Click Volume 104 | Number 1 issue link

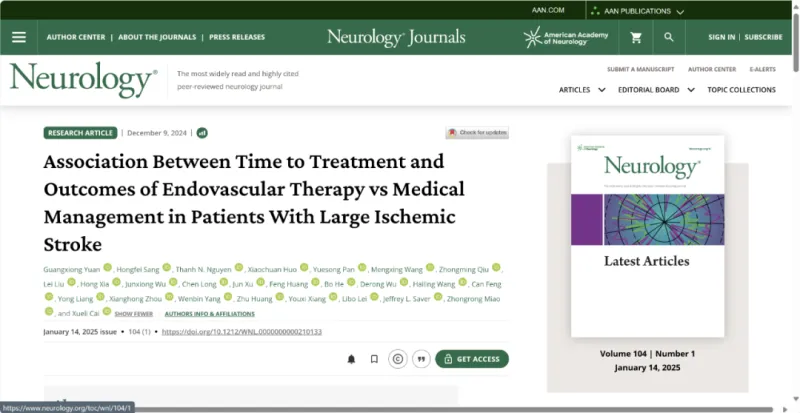click(647, 354)
